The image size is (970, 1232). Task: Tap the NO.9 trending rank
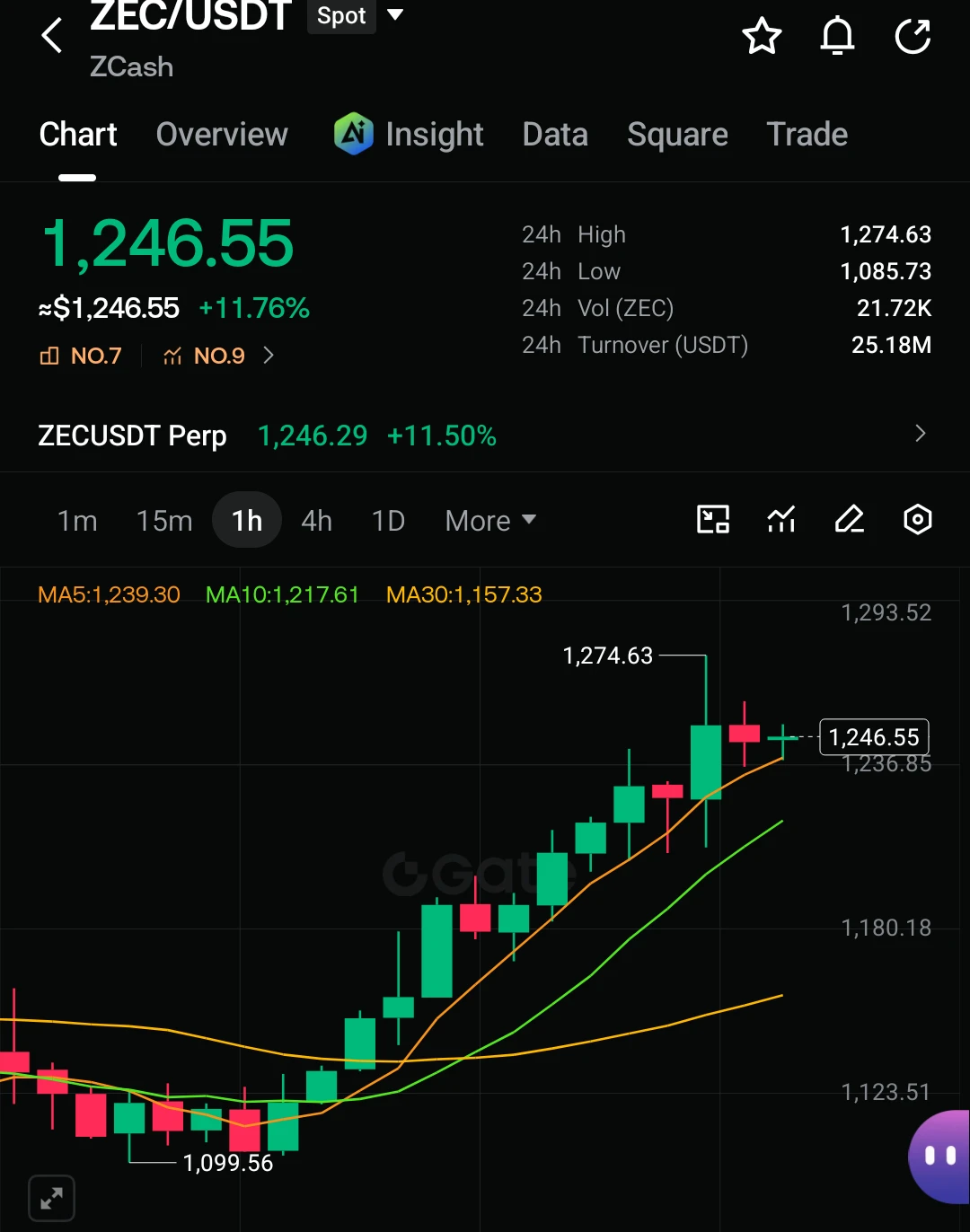(x=204, y=356)
